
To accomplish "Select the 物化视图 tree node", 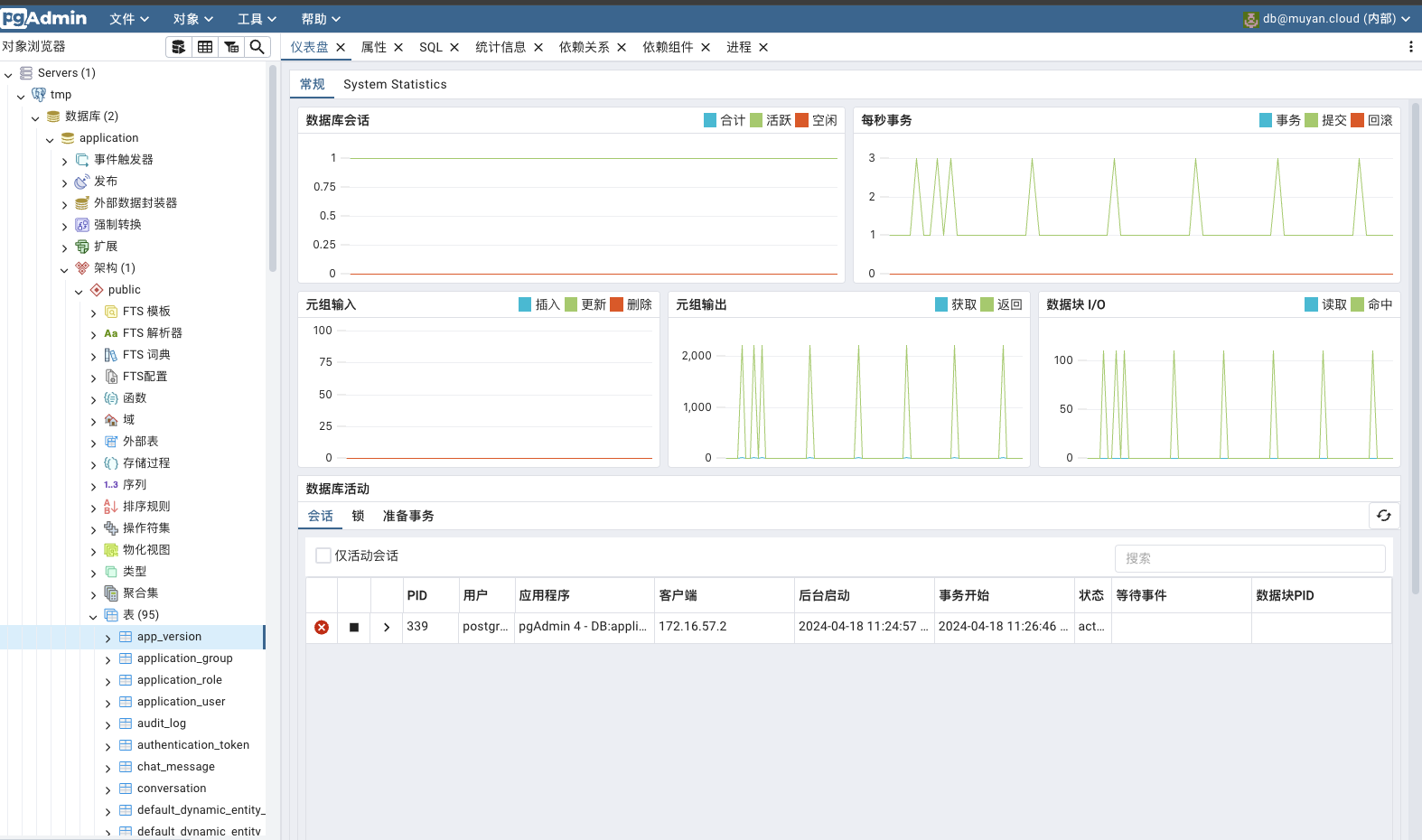I will [x=146, y=550].
